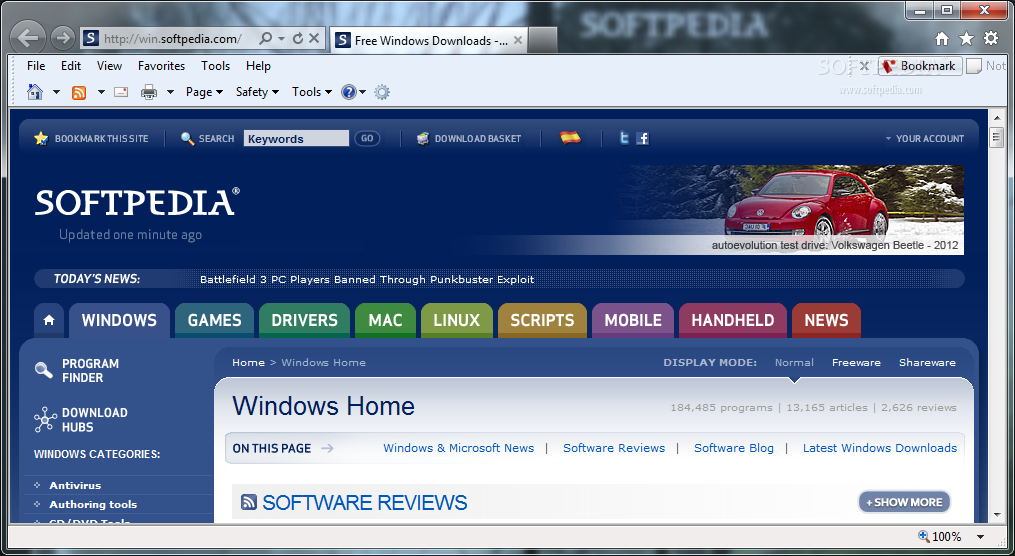Switch to the DRIVERS tab

tap(304, 320)
